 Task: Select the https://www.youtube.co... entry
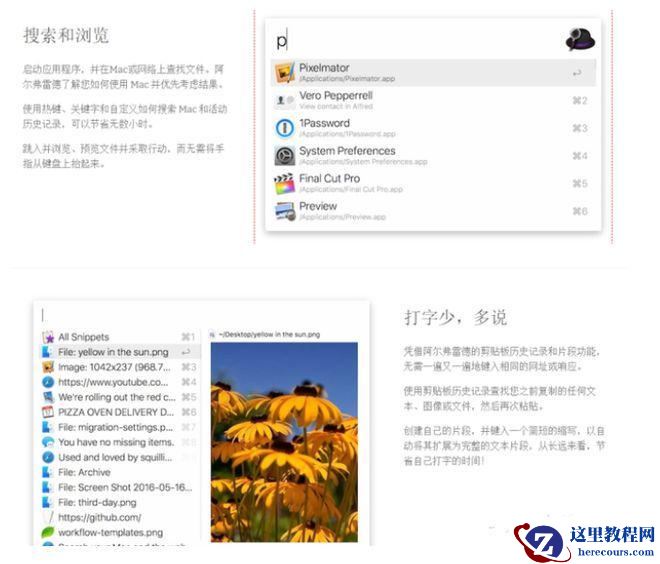click(x=120, y=382)
